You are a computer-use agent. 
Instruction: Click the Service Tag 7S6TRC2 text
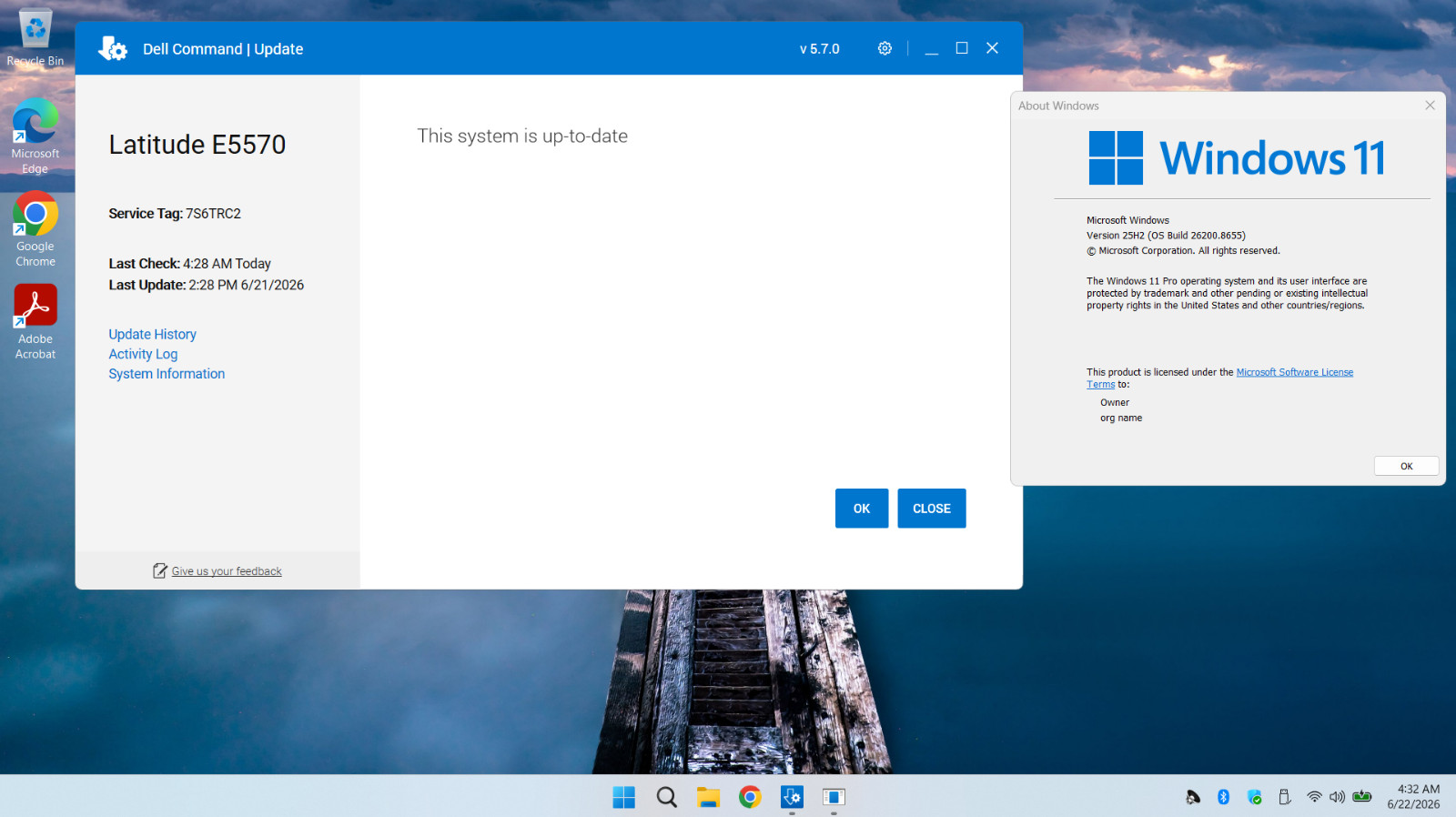[175, 214]
